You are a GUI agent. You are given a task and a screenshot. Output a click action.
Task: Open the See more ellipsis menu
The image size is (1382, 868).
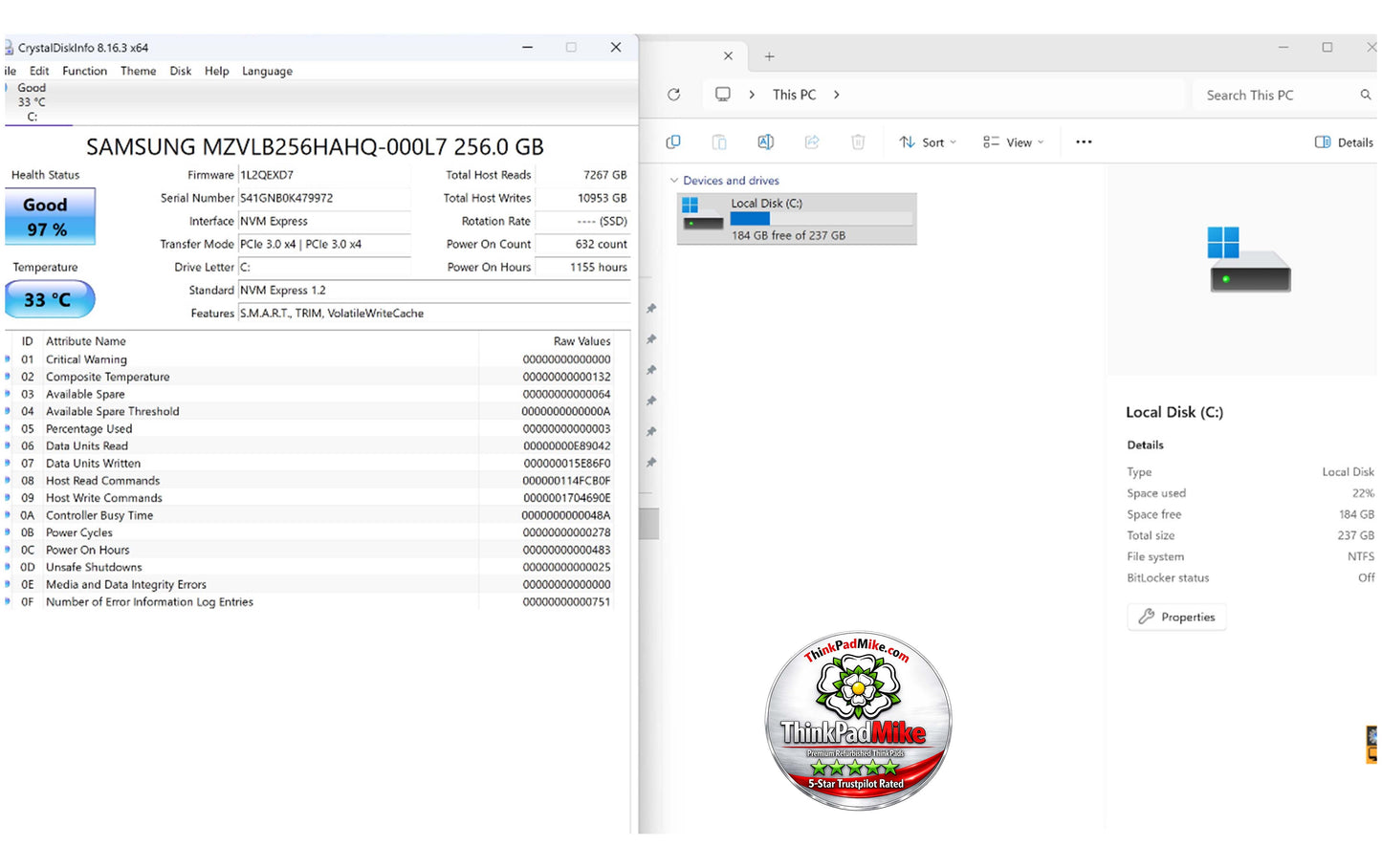click(1084, 142)
